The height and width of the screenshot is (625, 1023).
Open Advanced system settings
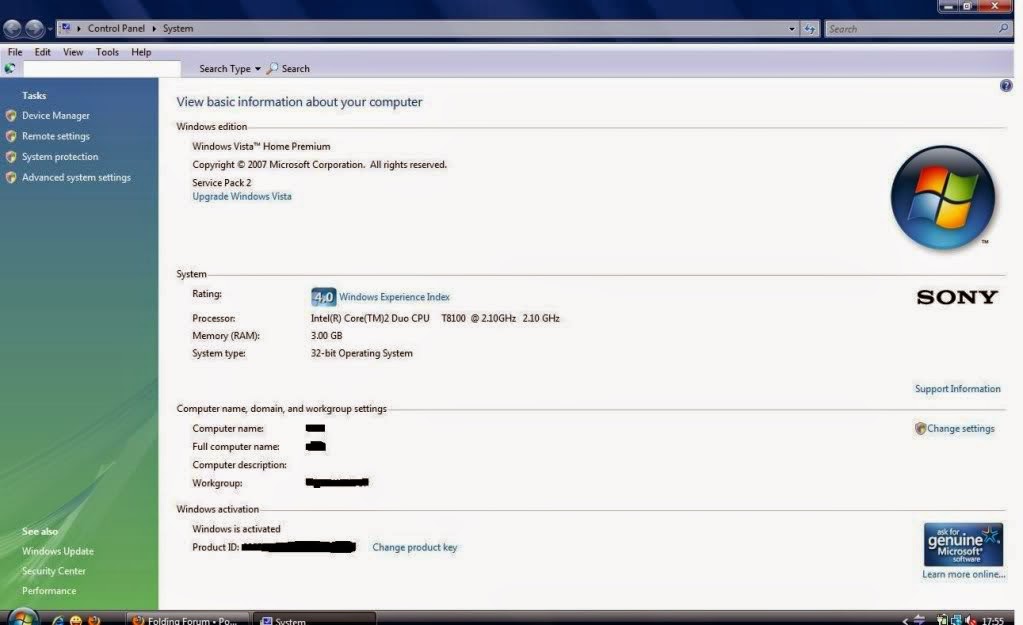76,177
